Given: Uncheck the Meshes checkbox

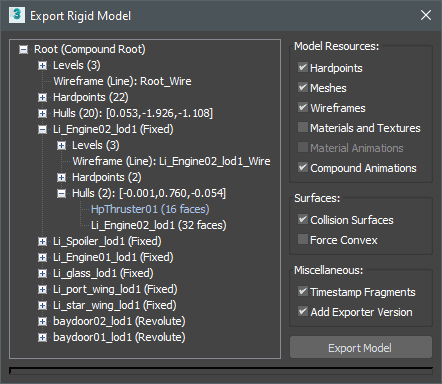Looking at the screenshot, I should [303, 88].
